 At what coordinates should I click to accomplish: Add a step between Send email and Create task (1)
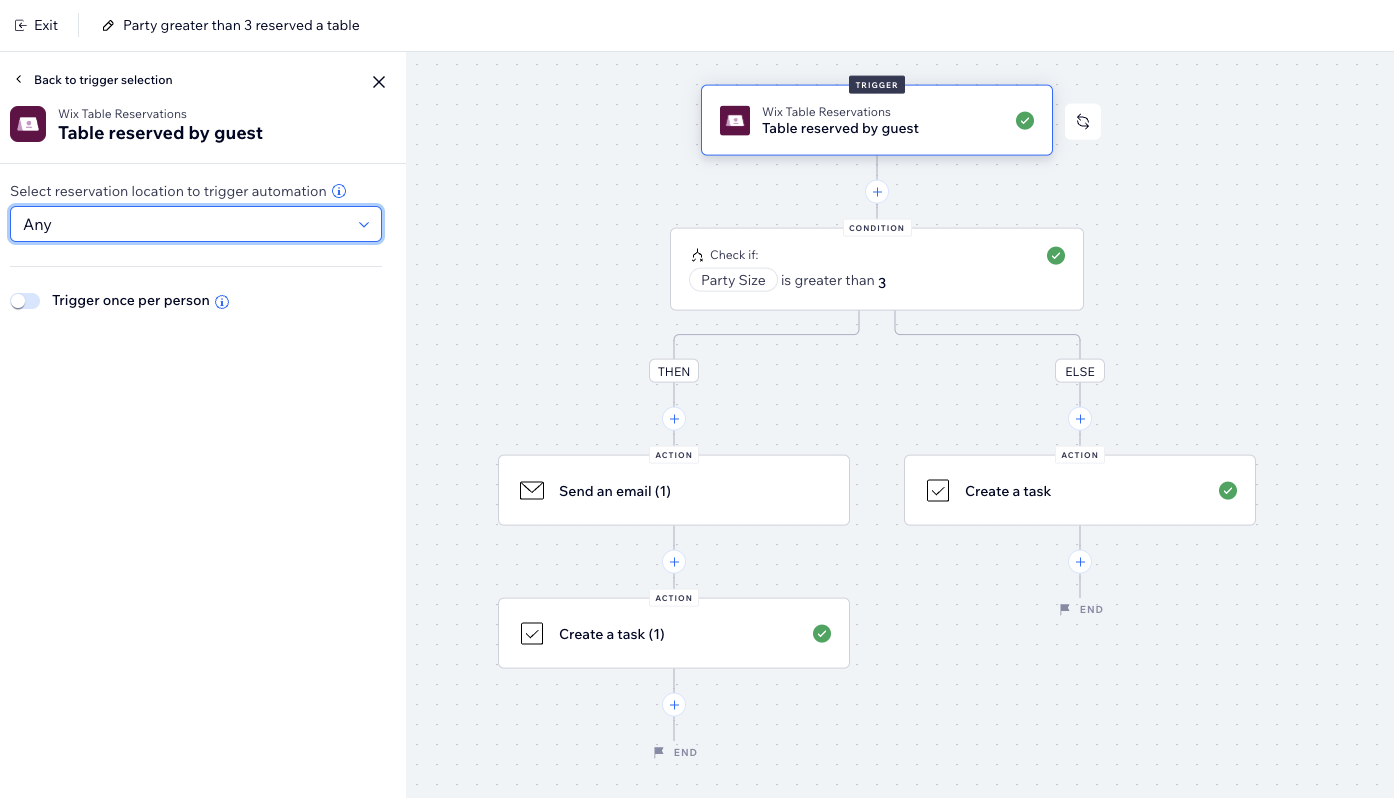tap(674, 562)
